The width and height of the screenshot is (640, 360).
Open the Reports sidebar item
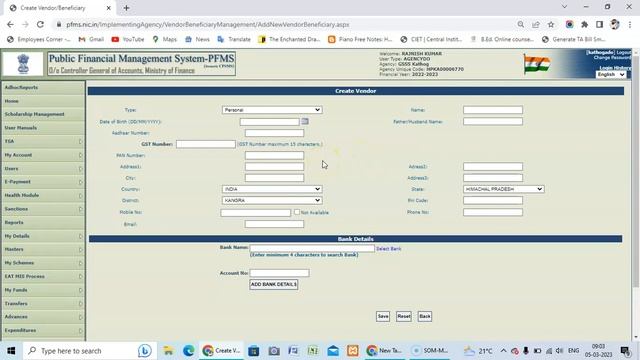tap(43, 222)
